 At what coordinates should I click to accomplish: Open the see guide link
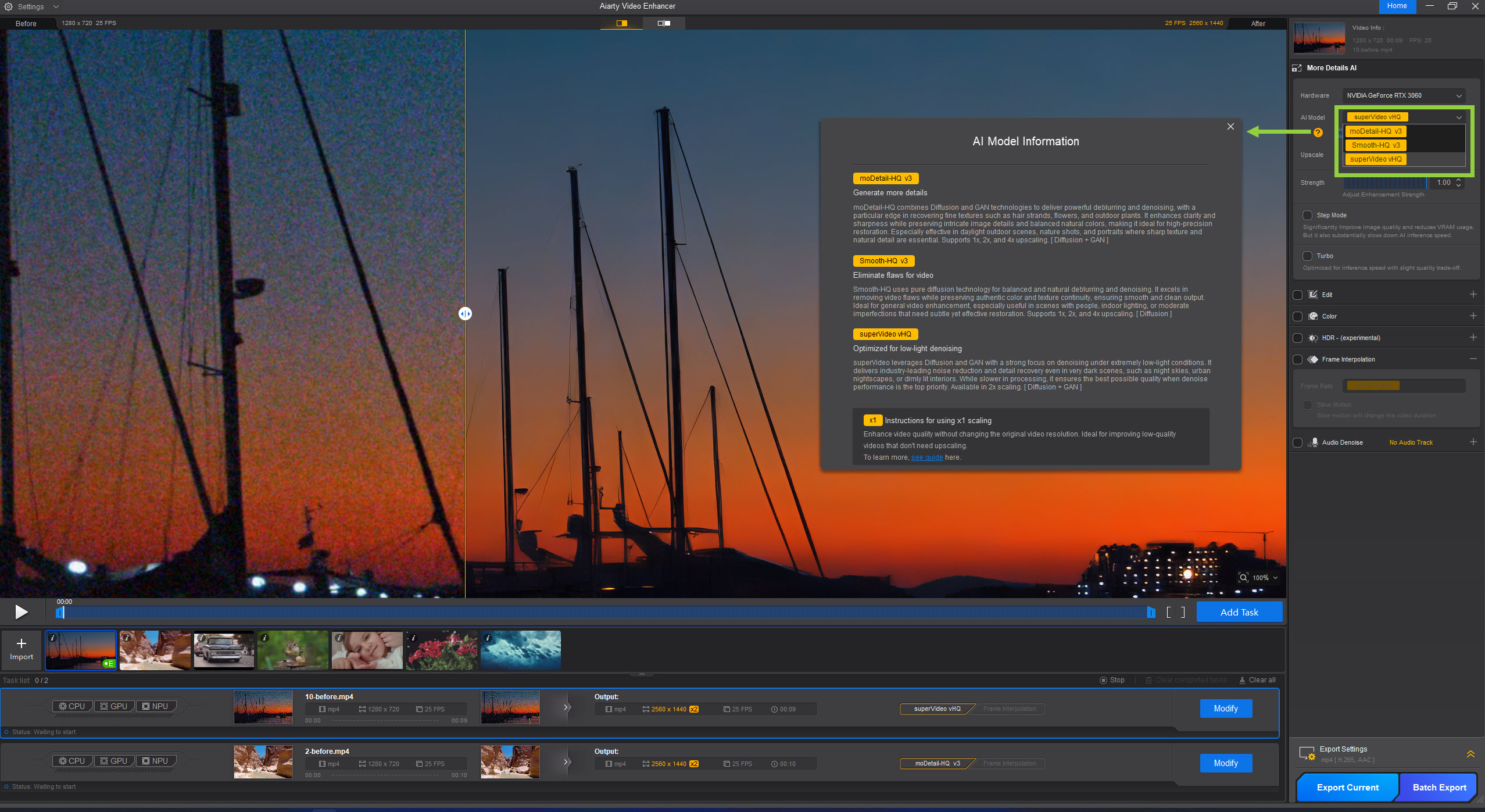coord(926,458)
